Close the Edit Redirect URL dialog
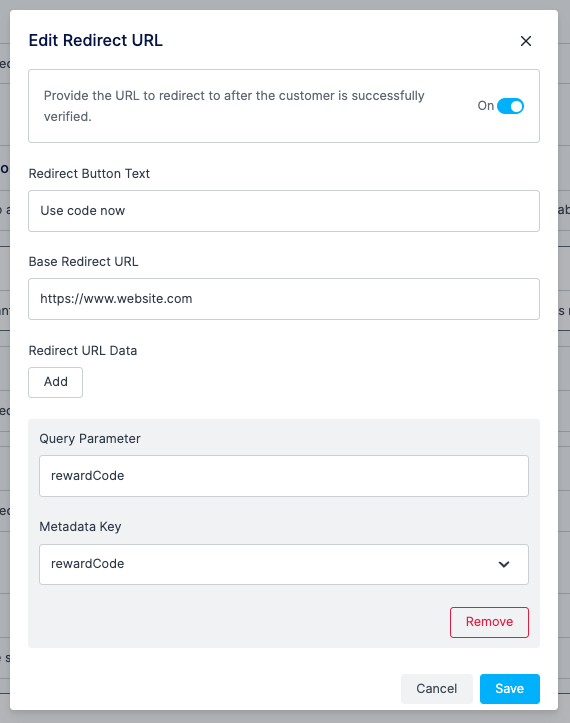 click(x=526, y=41)
